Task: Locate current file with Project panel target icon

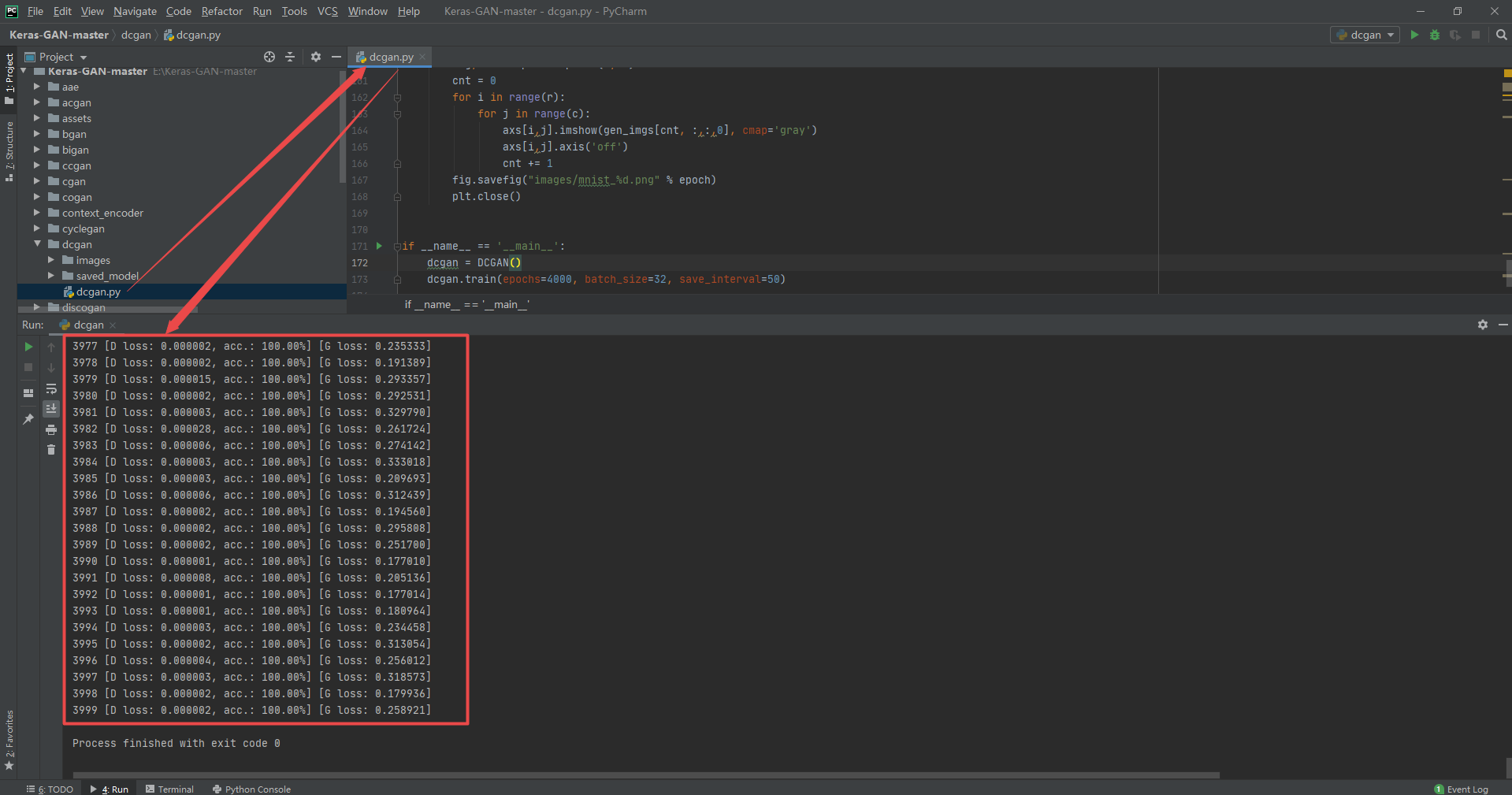Action: pyautogui.click(x=269, y=57)
